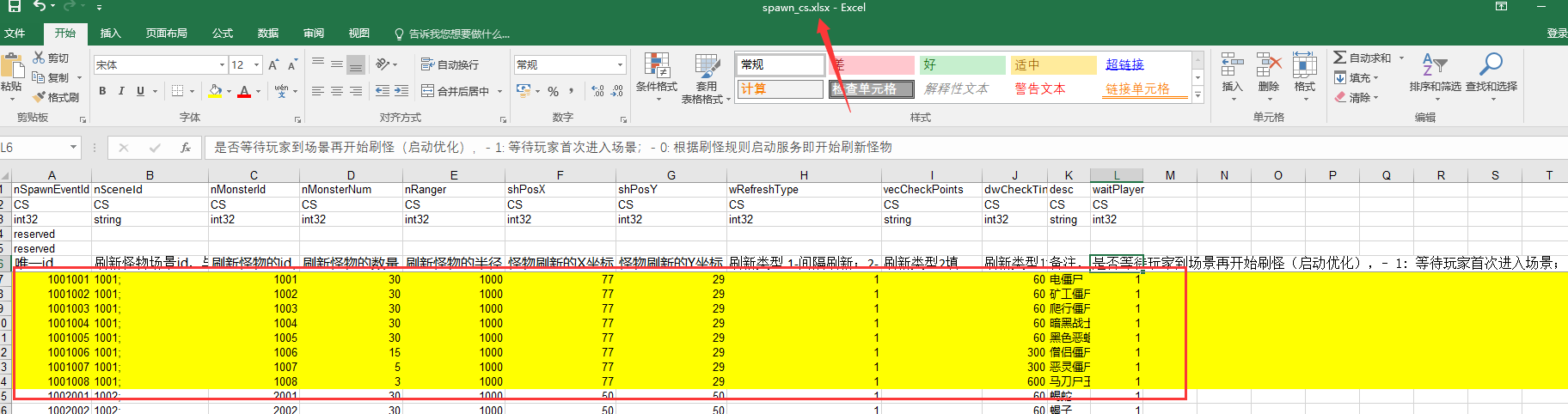The width and height of the screenshot is (1568, 414).
Task: Select the Format Painter (格式刷) tool
Action: tap(40, 97)
